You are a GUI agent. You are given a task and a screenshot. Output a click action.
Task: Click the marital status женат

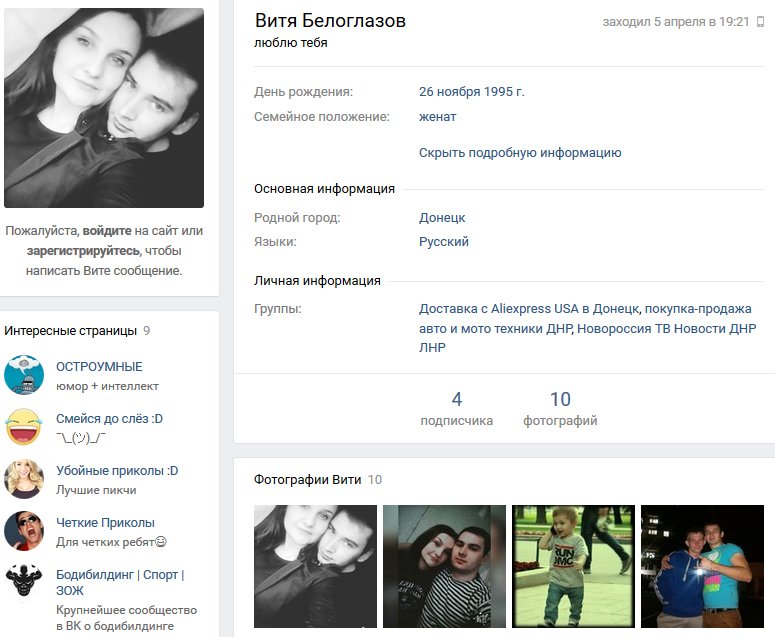click(x=437, y=117)
